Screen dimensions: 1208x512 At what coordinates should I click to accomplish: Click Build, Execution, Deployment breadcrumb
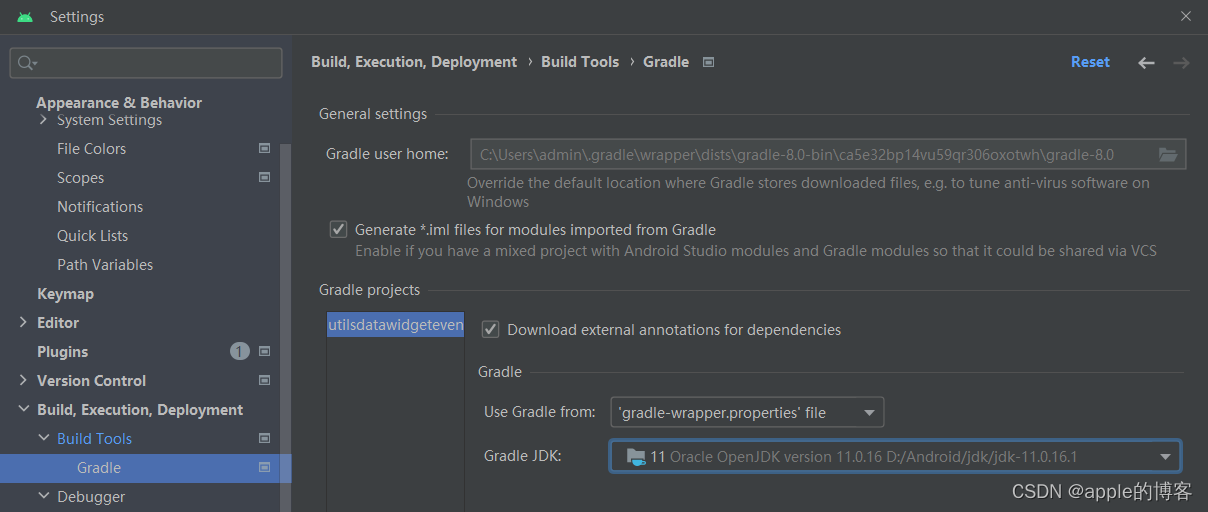click(x=414, y=62)
